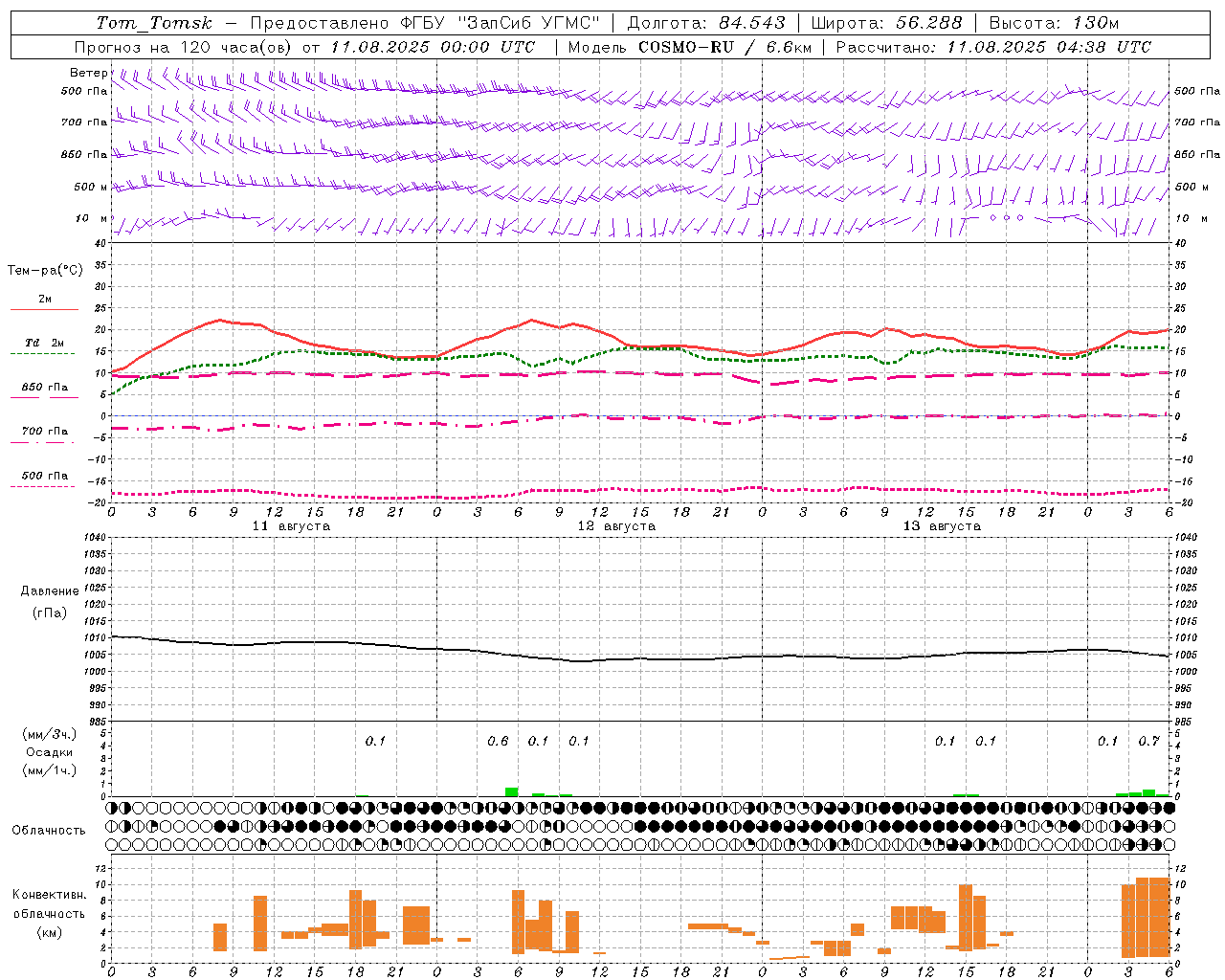Click the Ветер wind panel label
This screenshot has width=1225, height=980.
click(89, 73)
